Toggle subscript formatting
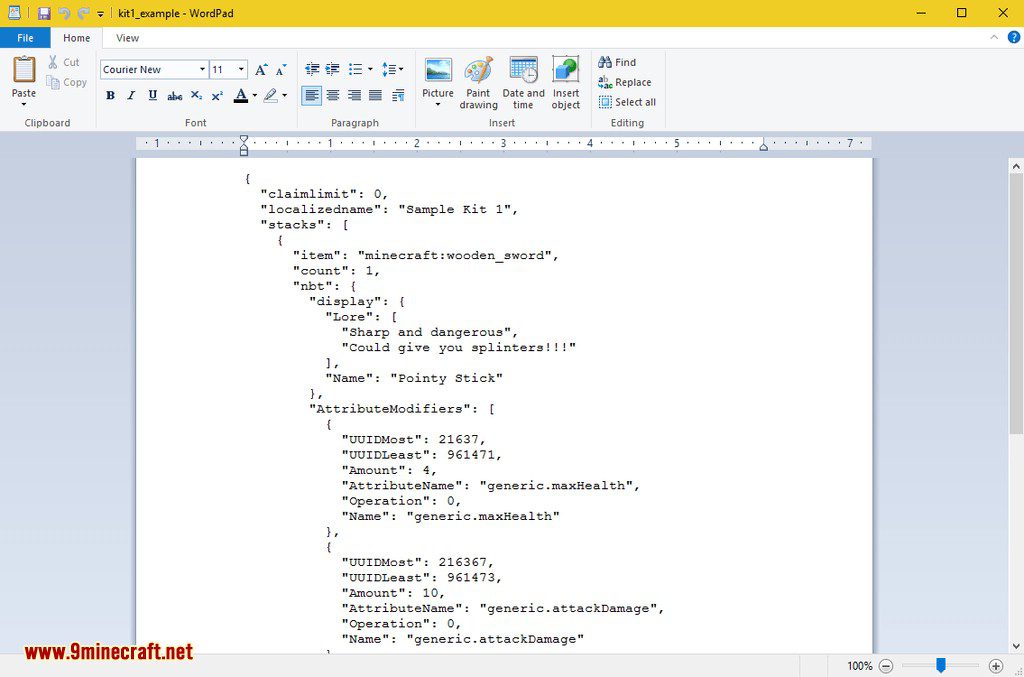Screen dimensions: 1024x677 (x=196, y=96)
